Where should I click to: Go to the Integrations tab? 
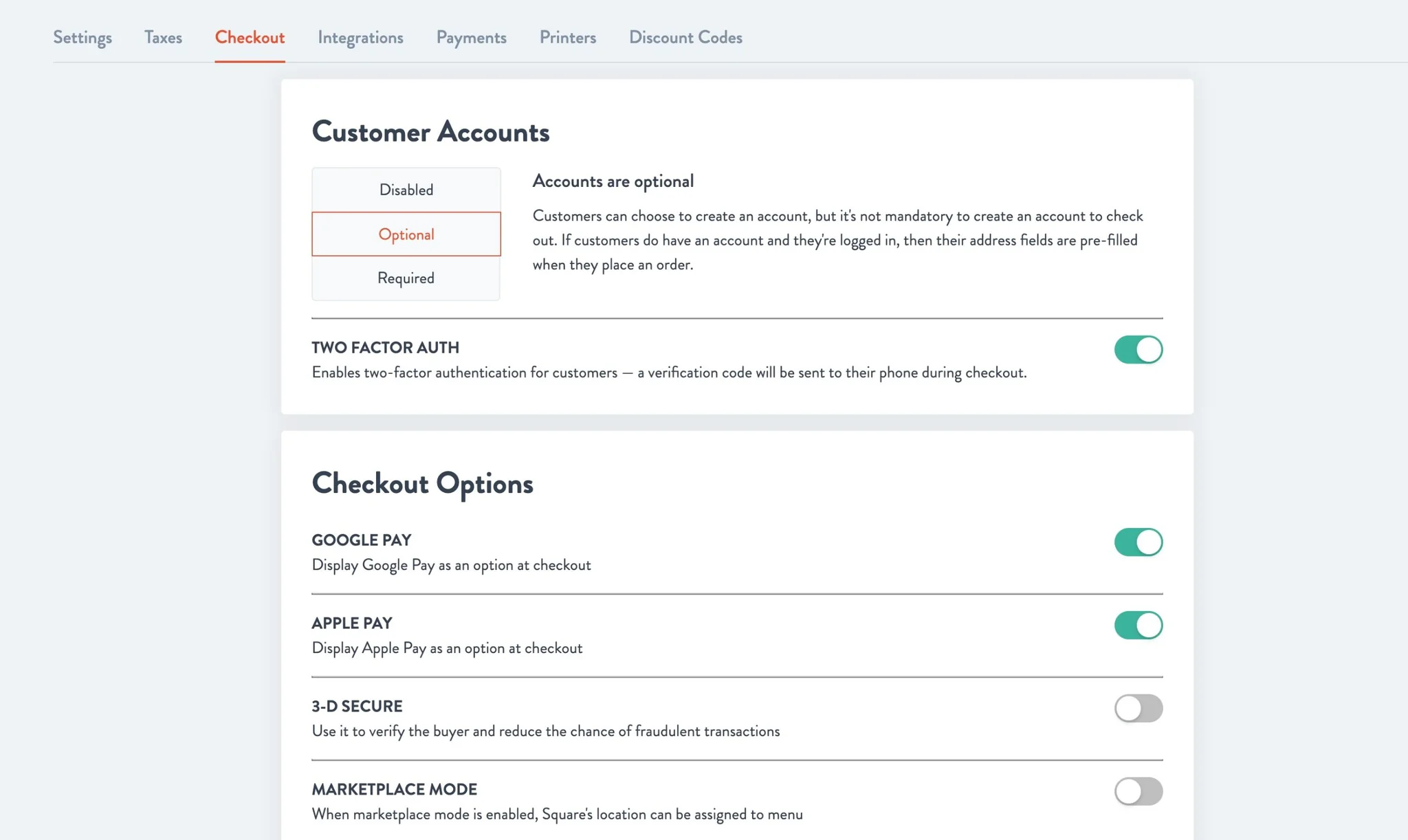point(360,37)
